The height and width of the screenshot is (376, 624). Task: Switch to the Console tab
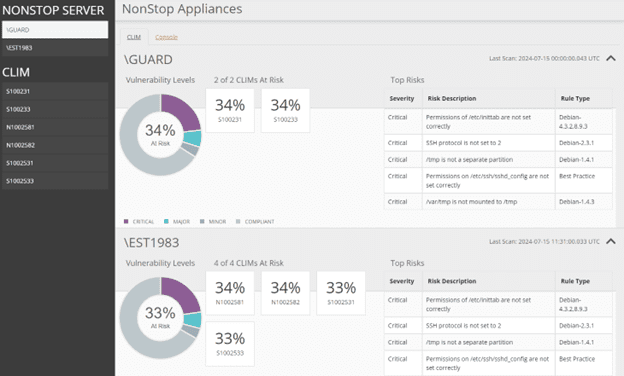166,37
